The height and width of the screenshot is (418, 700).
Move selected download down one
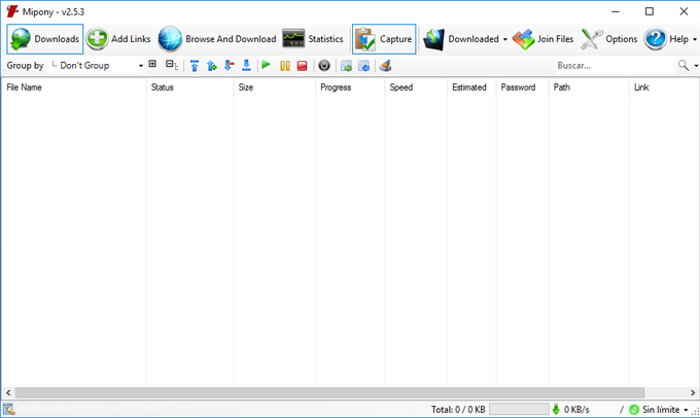click(229, 66)
